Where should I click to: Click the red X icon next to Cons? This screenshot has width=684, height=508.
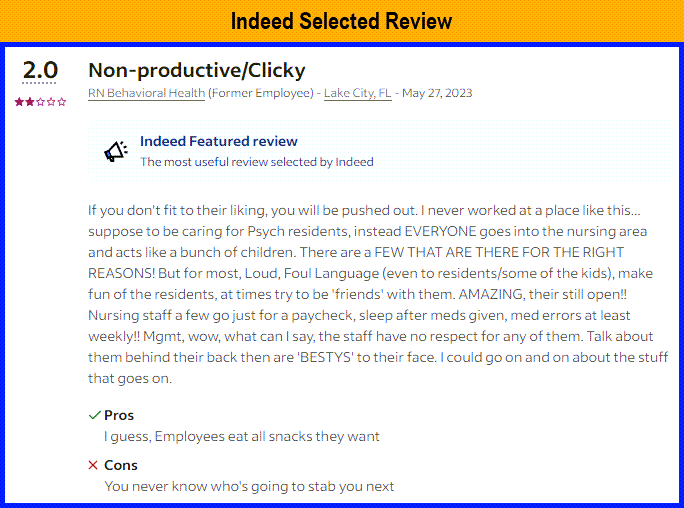[x=93, y=465]
